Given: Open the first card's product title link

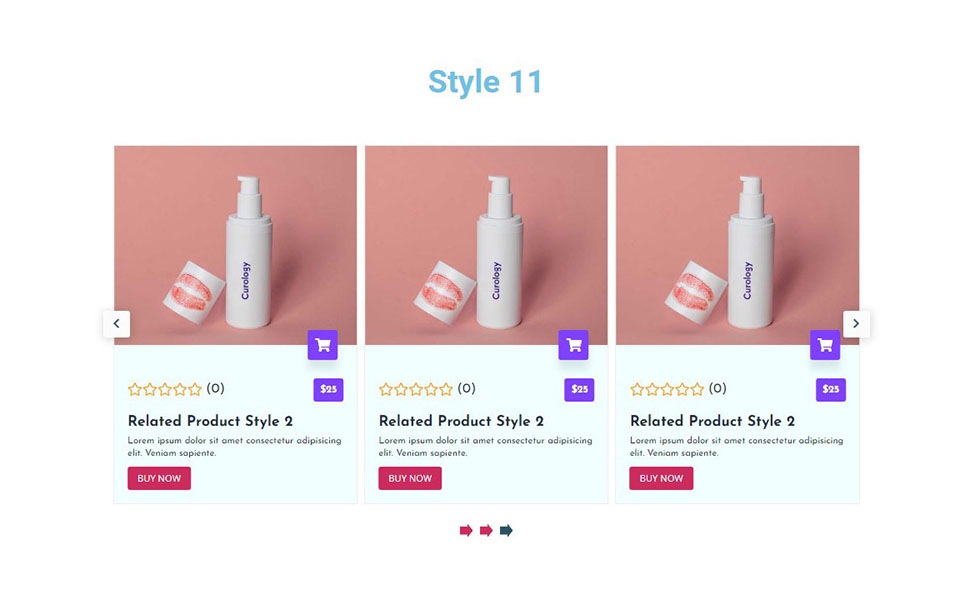Looking at the screenshot, I should pos(210,422).
